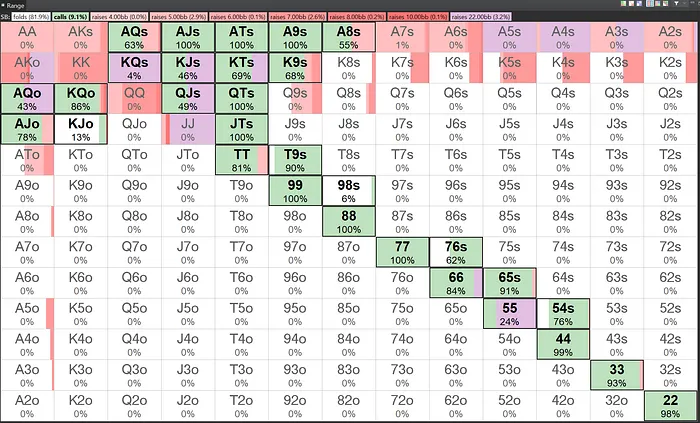Click the AQs 63% hand cell
Screen dimensions: 700x423
135,38
